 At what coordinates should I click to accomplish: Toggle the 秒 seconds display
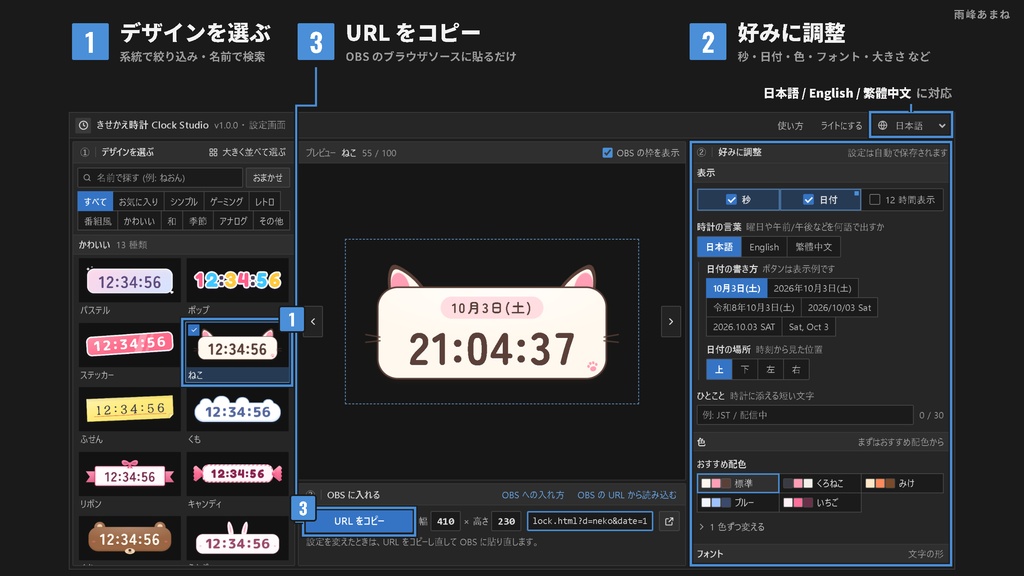point(738,200)
